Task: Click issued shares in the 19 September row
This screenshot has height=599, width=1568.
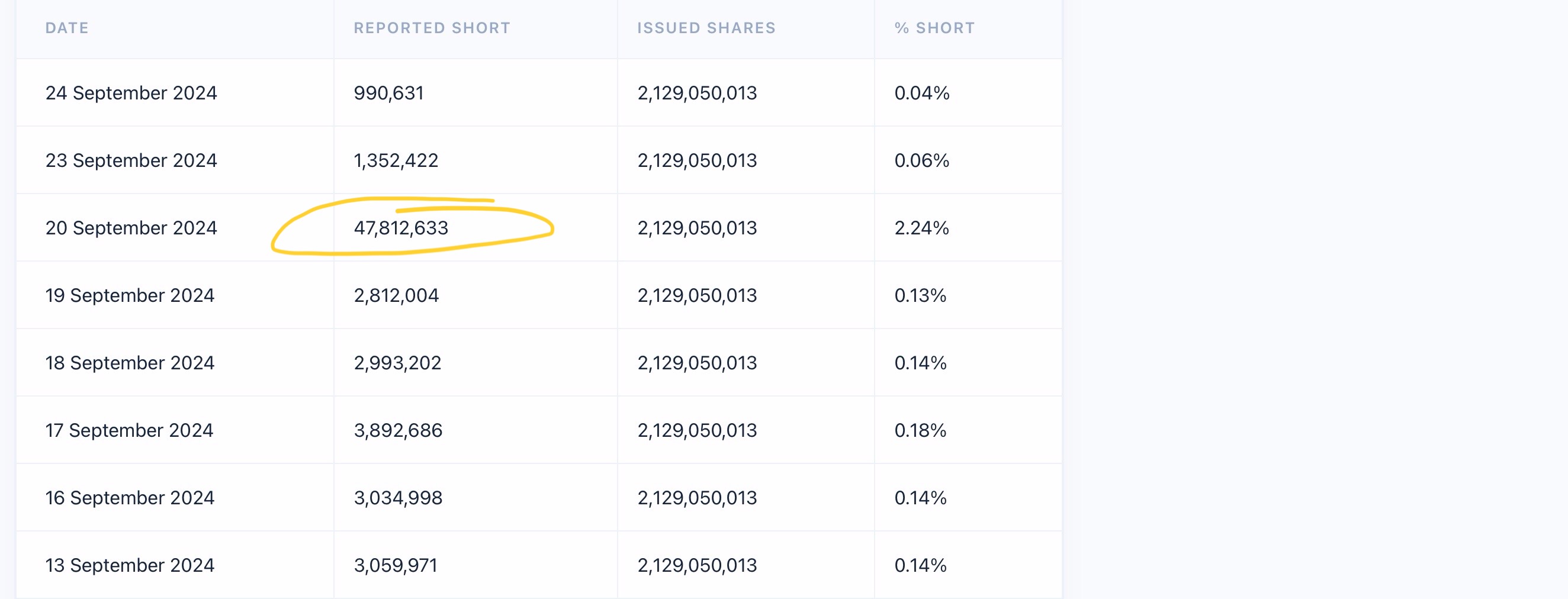Action: click(x=697, y=296)
